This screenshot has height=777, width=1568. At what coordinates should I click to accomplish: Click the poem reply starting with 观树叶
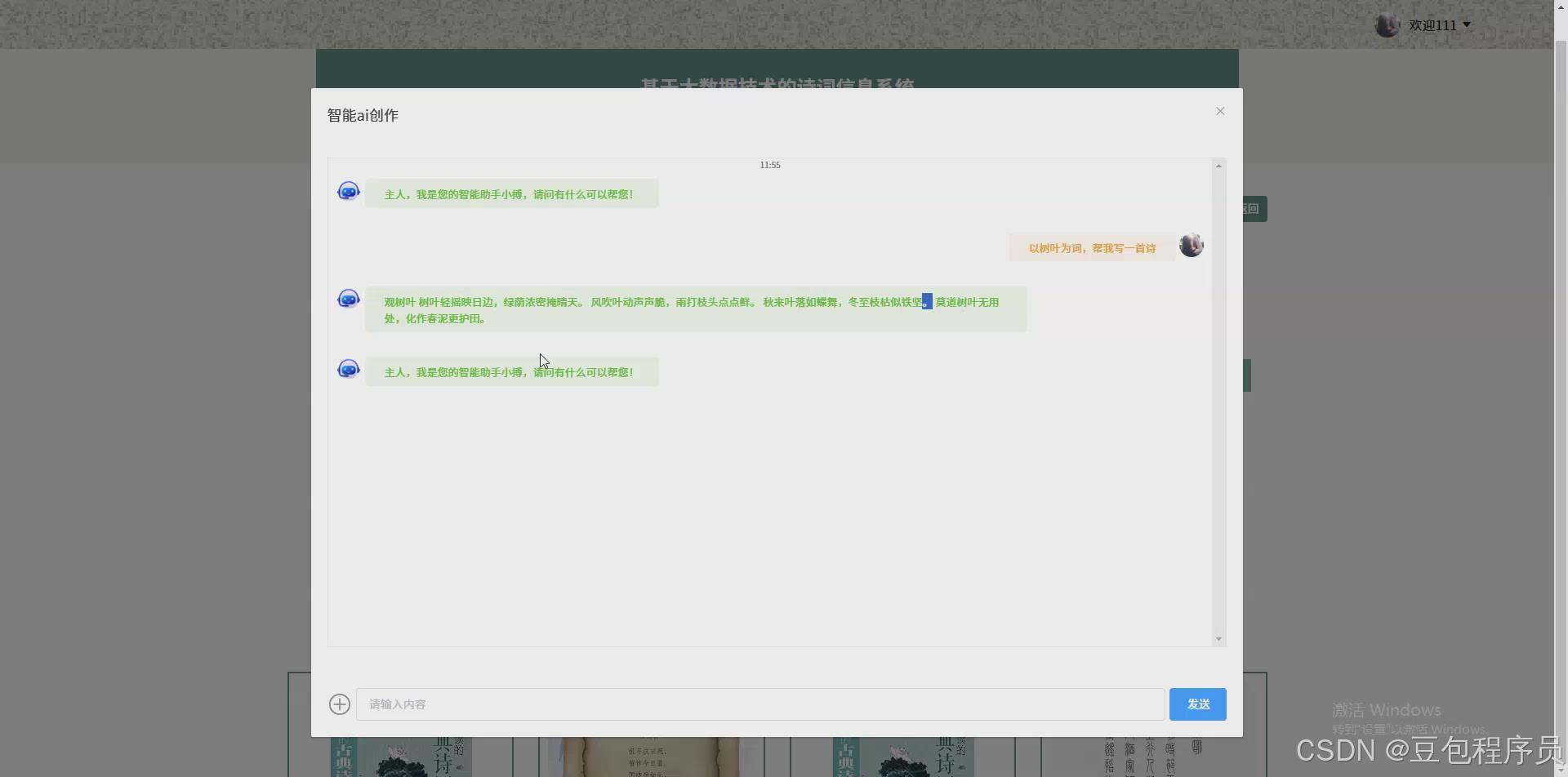(696, 310)
